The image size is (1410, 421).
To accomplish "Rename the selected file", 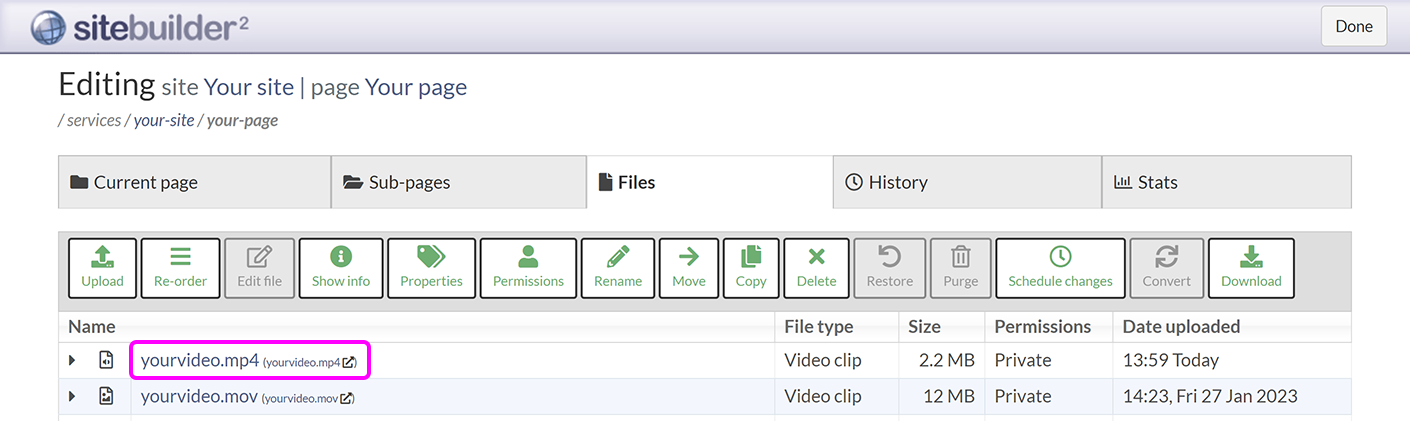I will click(x=618, y=268).
